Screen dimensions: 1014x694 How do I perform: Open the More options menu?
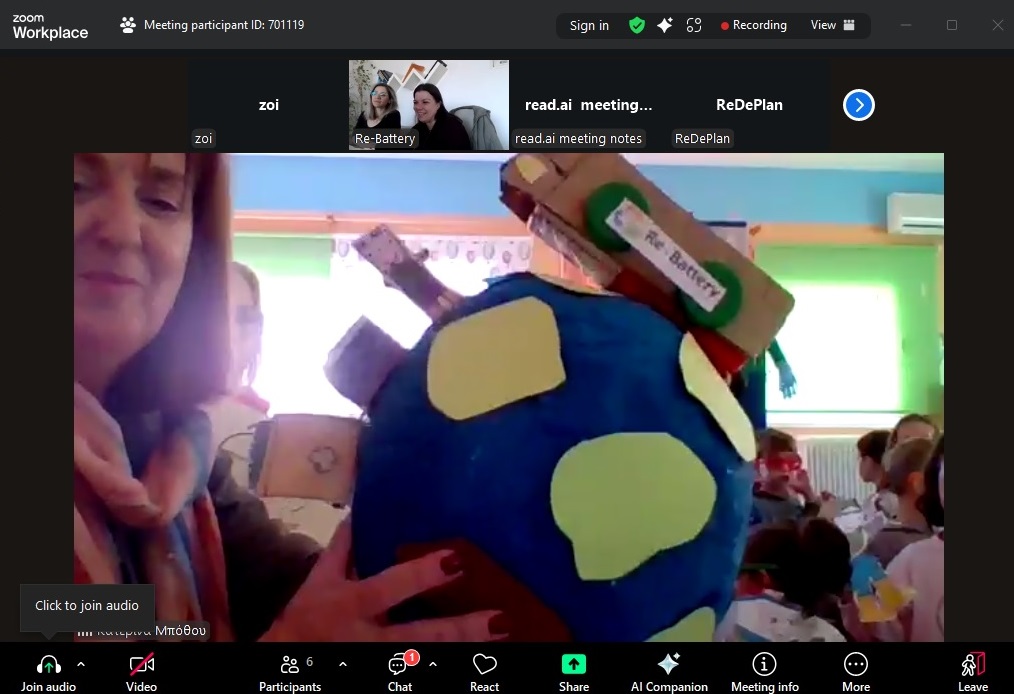(855, 665)
